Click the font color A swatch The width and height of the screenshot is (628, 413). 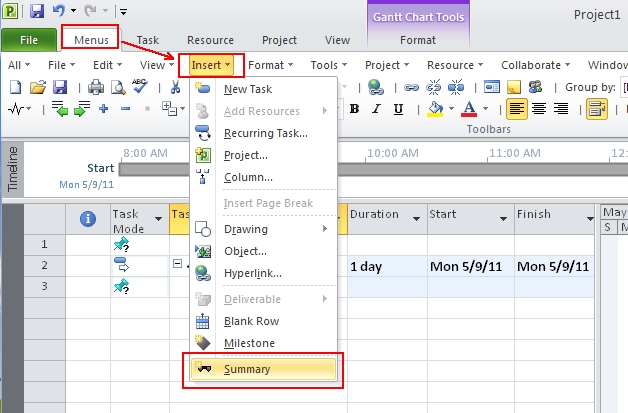(468, 109)
